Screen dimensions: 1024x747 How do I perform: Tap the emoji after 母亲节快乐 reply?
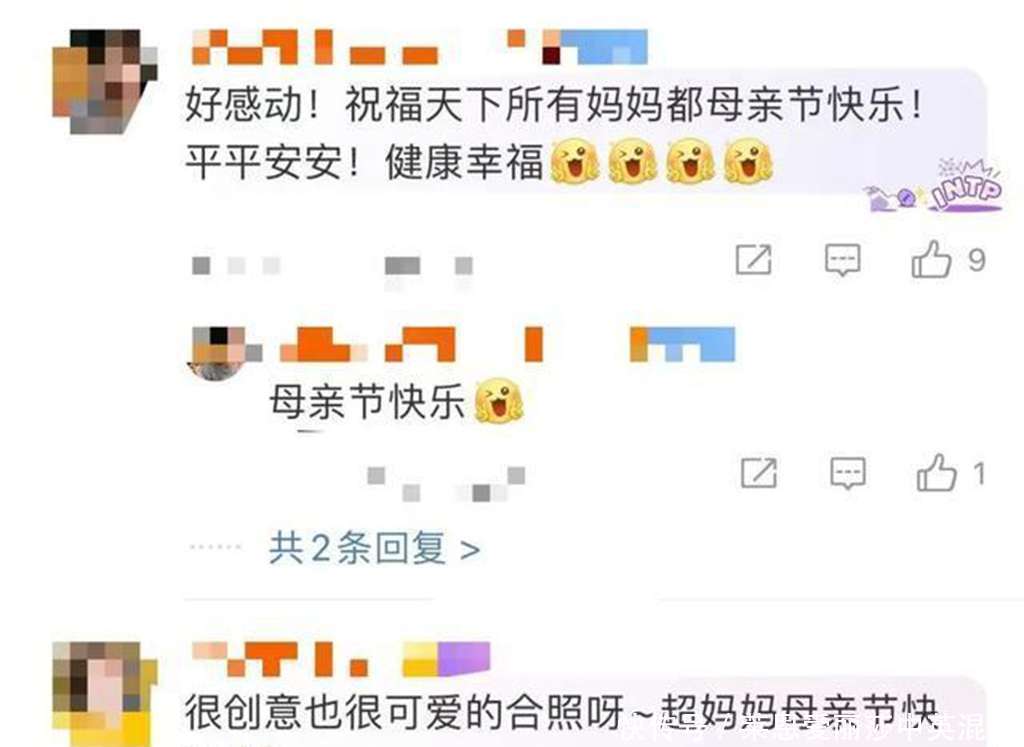499,400
